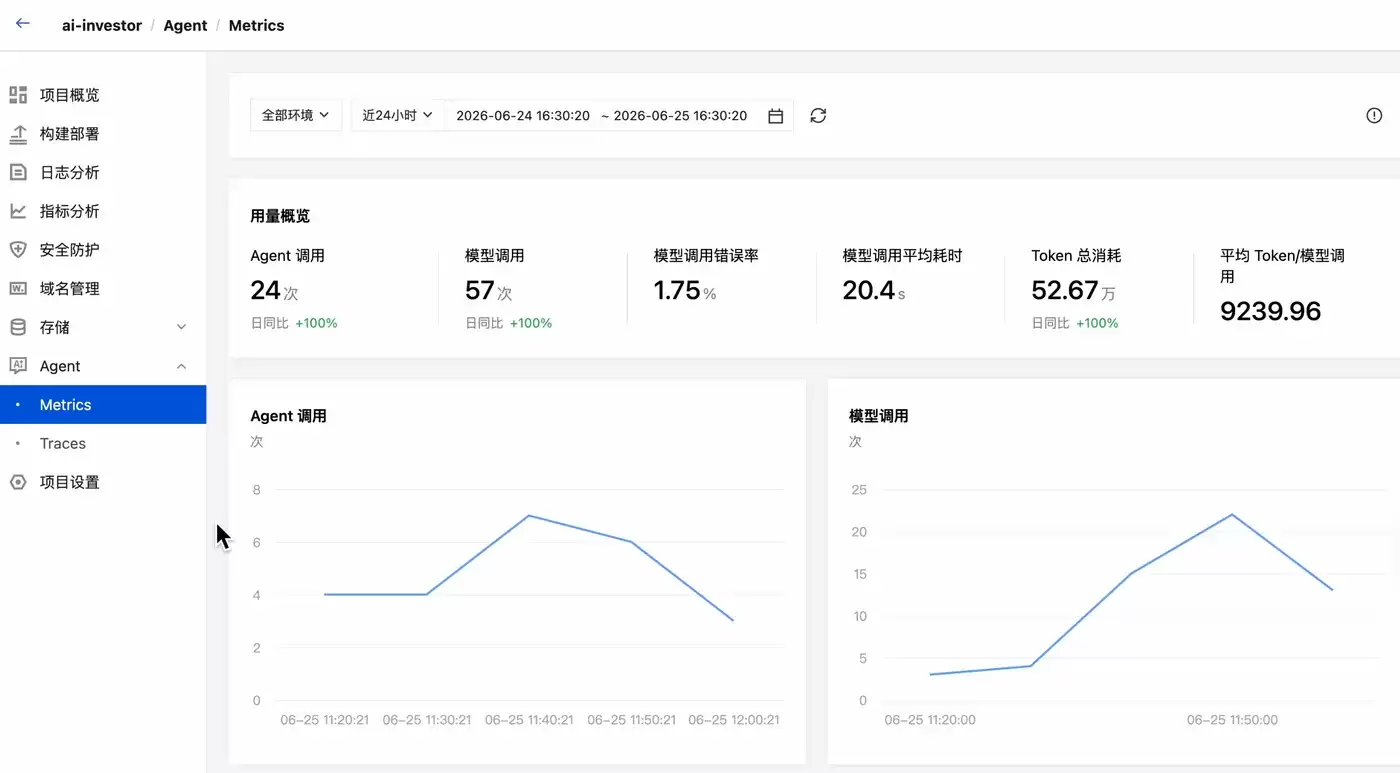Image resolution: width=1400 pixels, height=773 pixels.
Task: Click the end date 2026-06-25 16:30:20 field
Action: (x=680, y=116)
